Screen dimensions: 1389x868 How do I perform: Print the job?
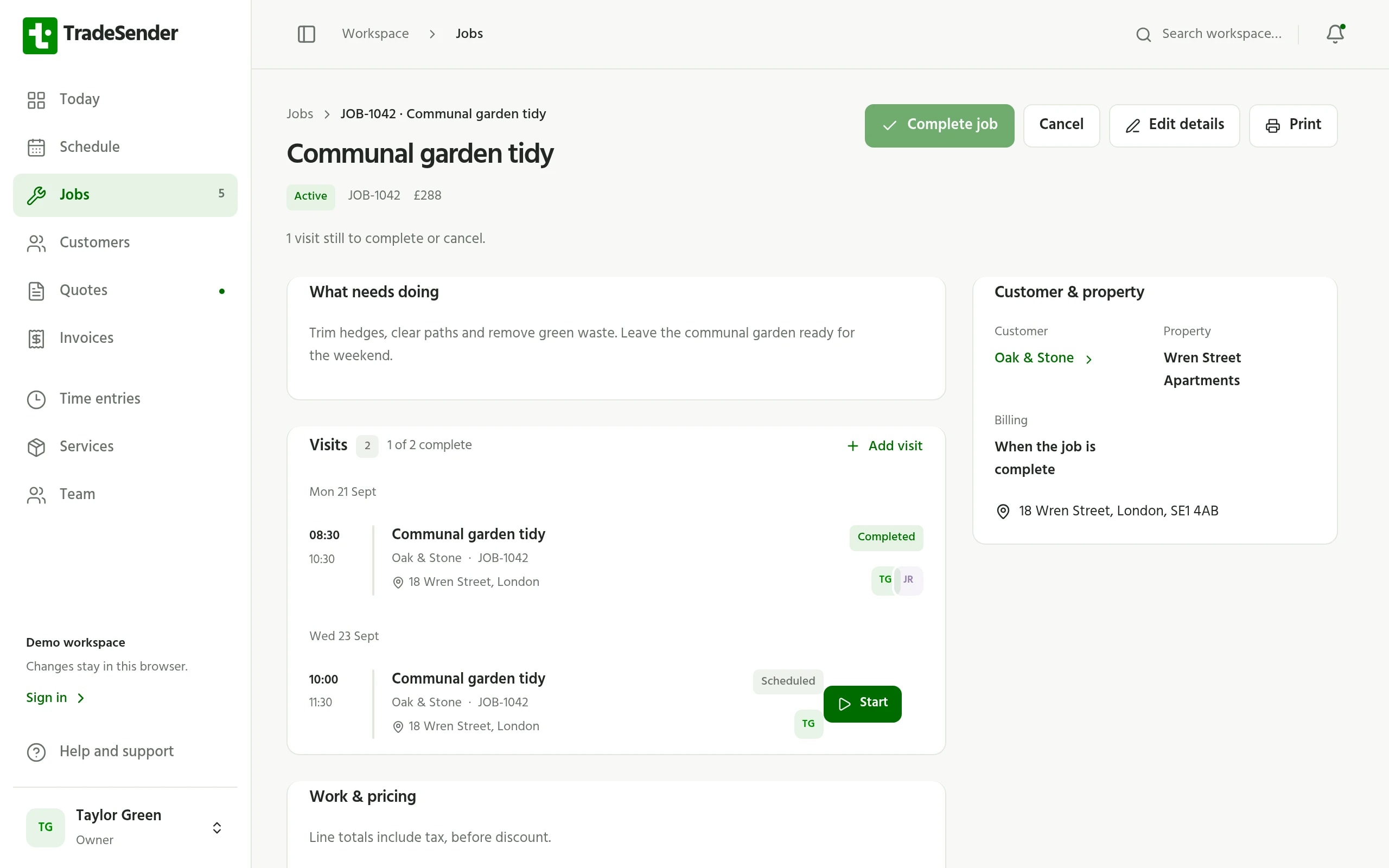[1293, 125]
